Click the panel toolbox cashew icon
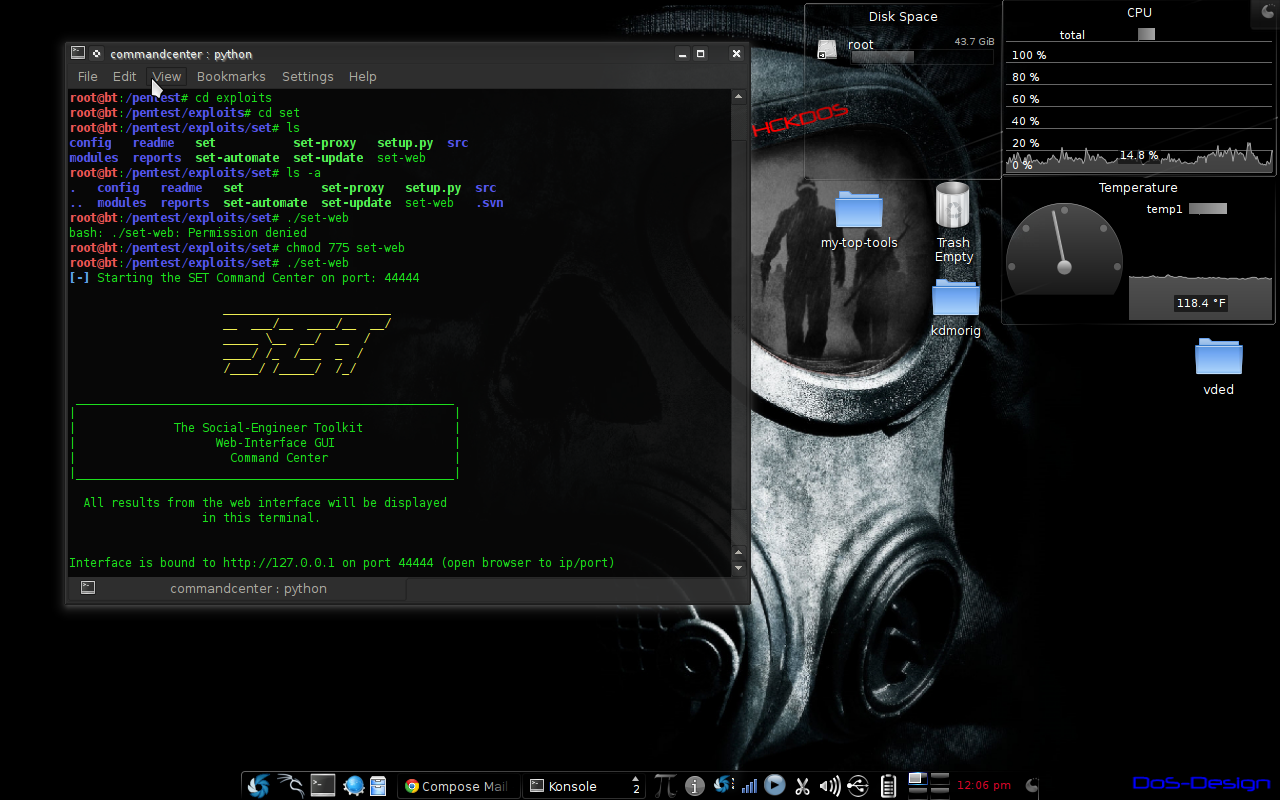1280x800 pixels. 1032,786
